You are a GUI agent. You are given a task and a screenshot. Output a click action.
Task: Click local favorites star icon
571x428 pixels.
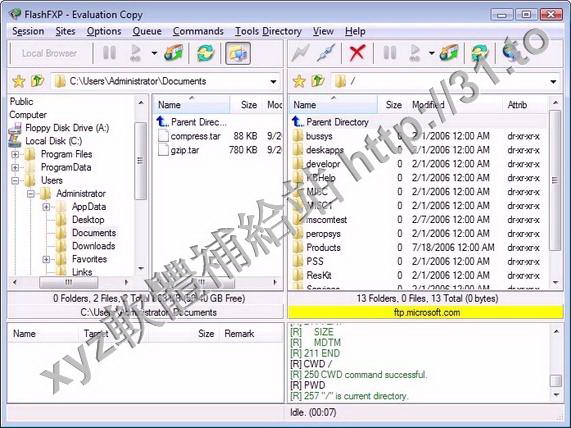point(19,81)
